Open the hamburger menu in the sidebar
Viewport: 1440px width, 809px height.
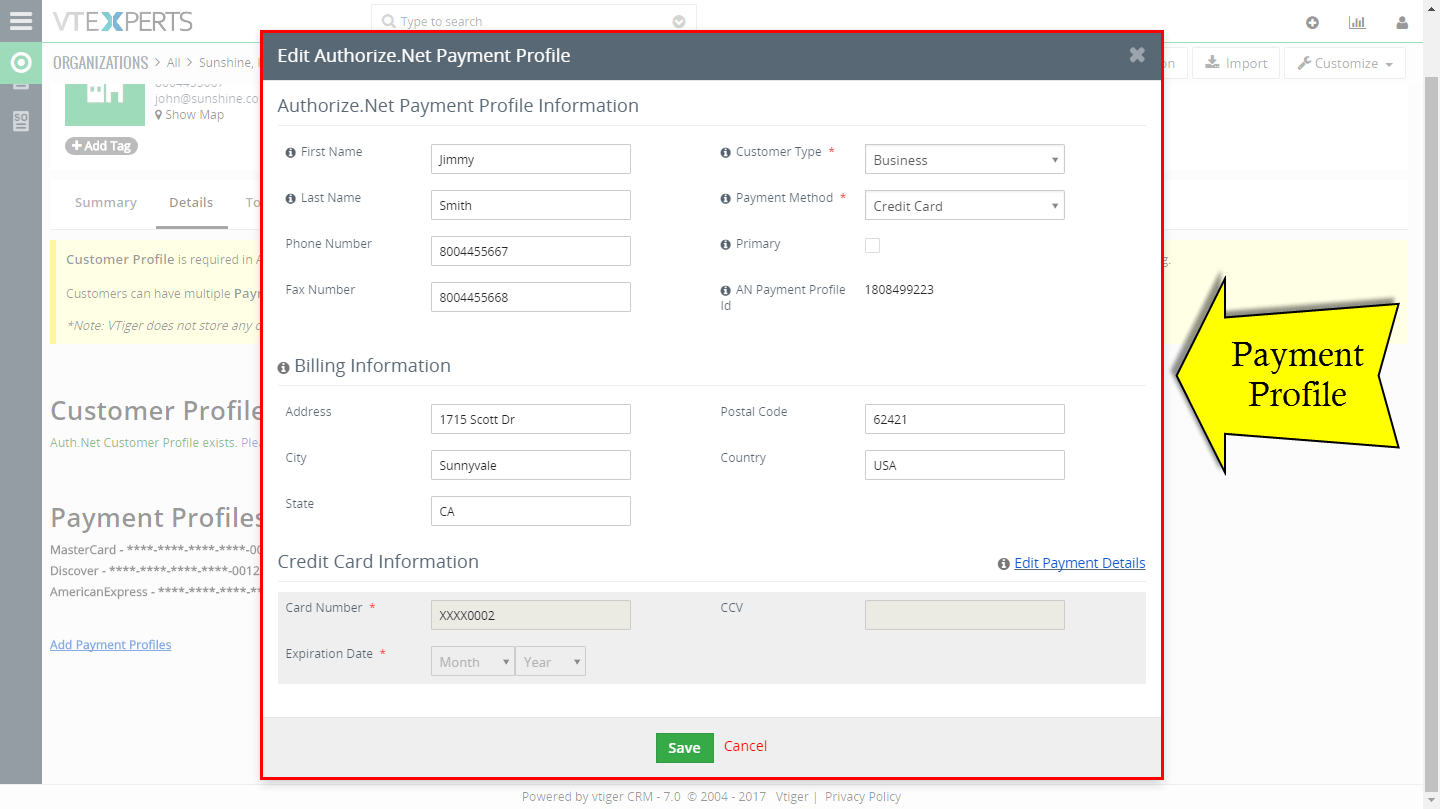[x=20, y=21]
